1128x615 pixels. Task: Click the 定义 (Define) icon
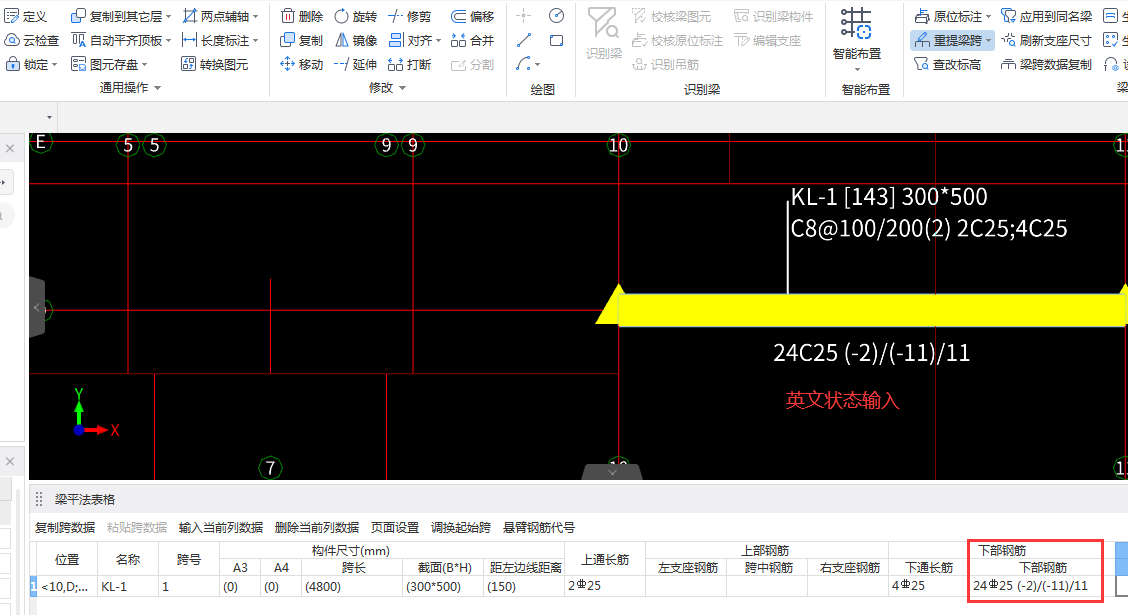point(12,16)
